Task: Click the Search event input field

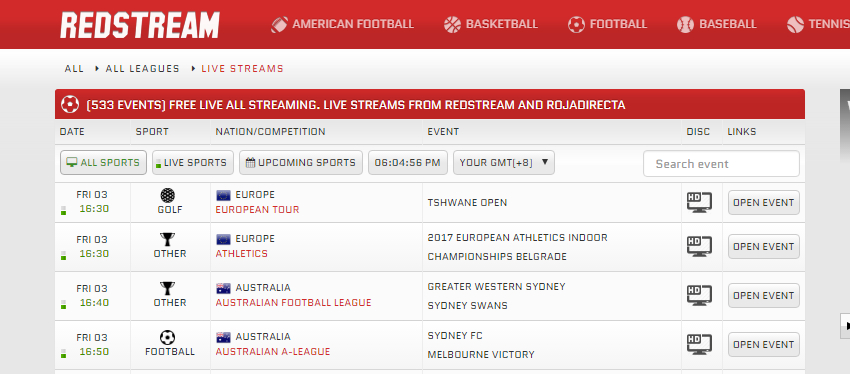Action: pyautogui.click(x=721, y=164)
